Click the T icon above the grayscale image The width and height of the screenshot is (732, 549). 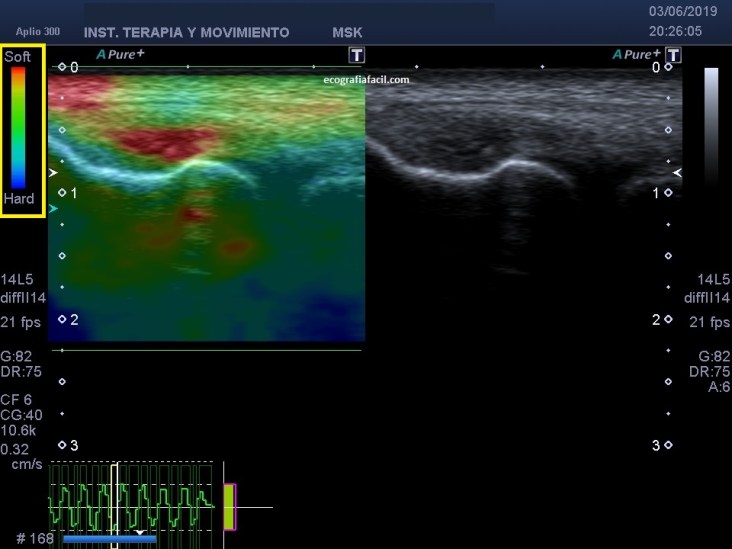pyautogui.click(x=674, y=55)
